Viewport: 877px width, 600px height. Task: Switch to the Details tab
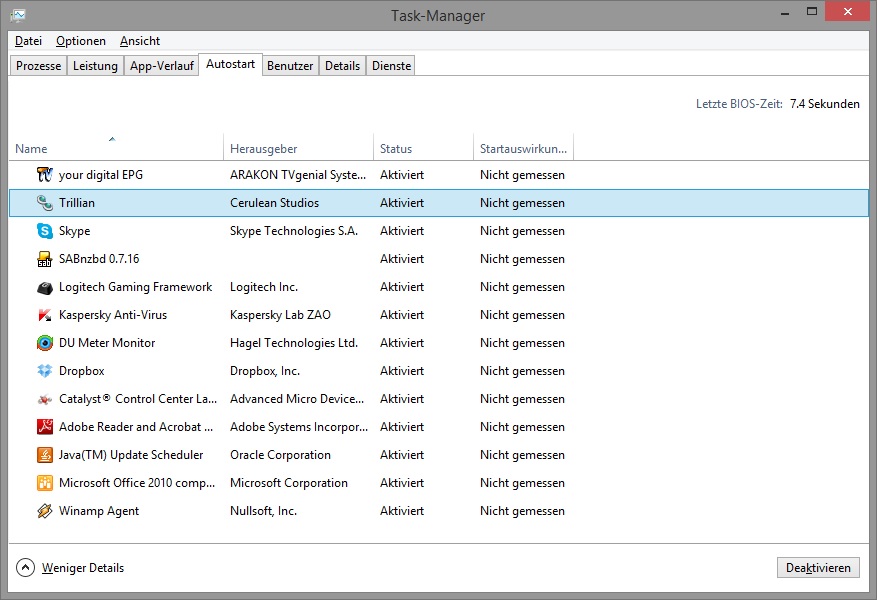342,66
